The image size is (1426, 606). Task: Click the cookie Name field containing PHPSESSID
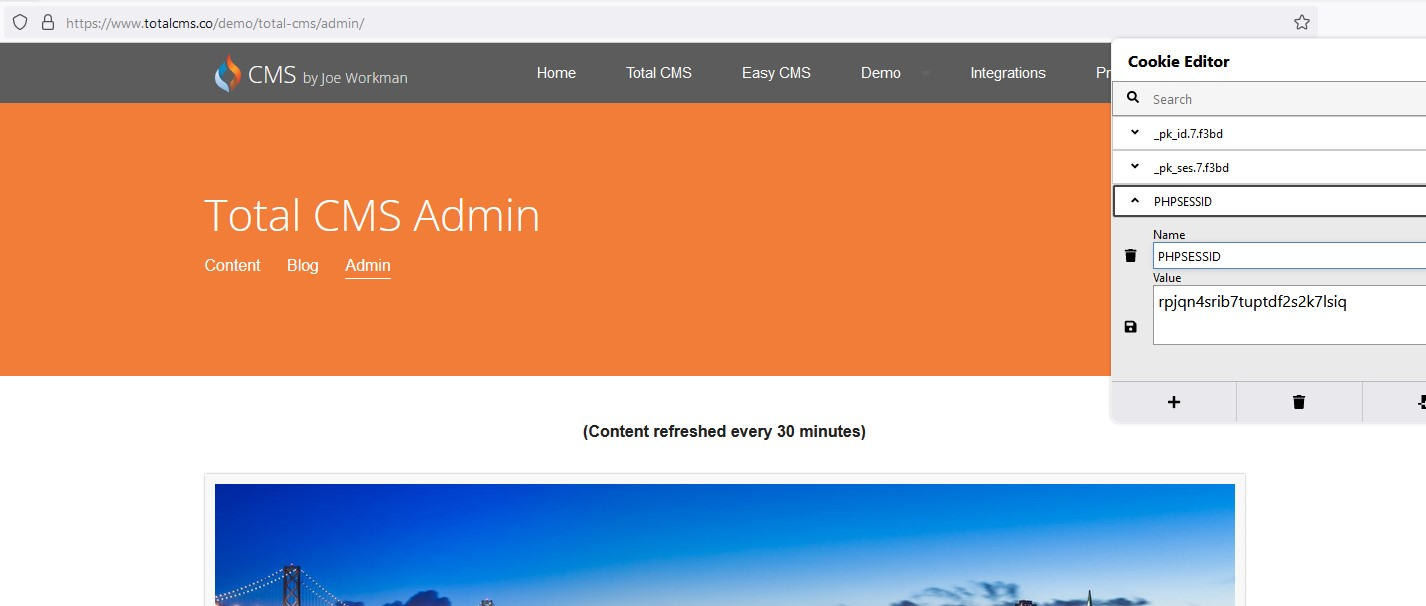(1289, 256)
